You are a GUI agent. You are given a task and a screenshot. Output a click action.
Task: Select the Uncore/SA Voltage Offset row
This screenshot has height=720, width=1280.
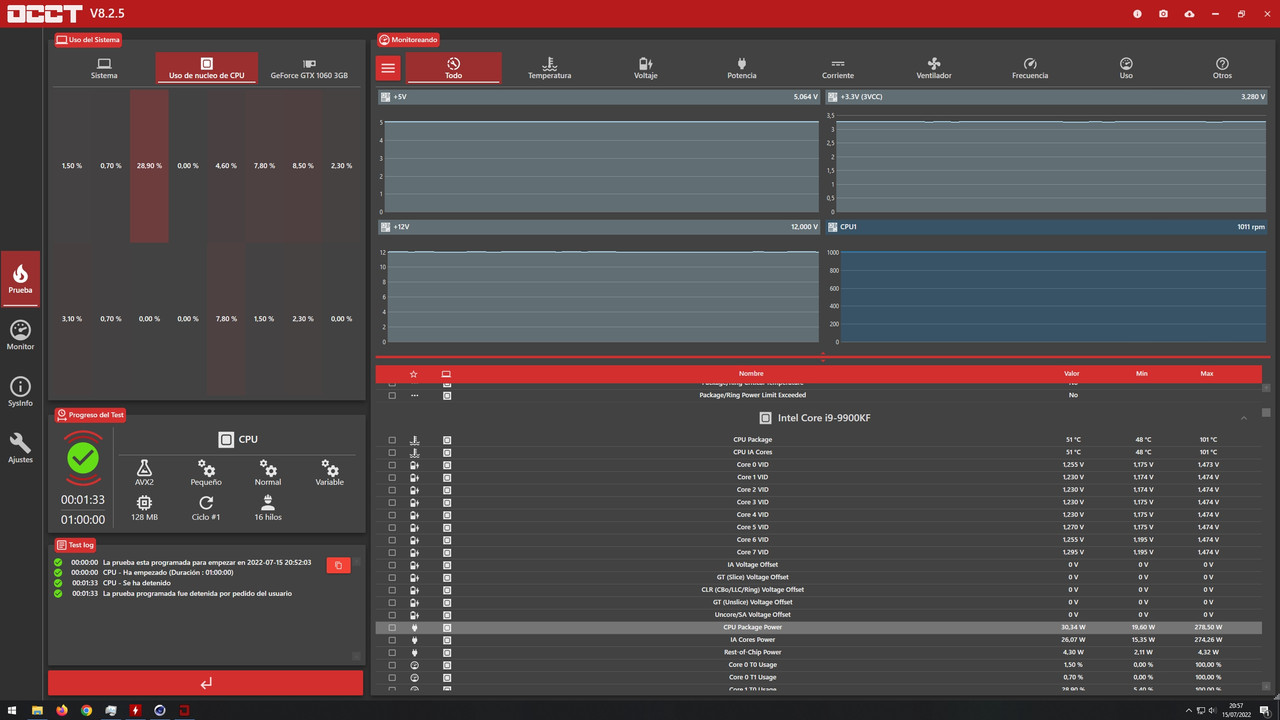pos(819,615)
